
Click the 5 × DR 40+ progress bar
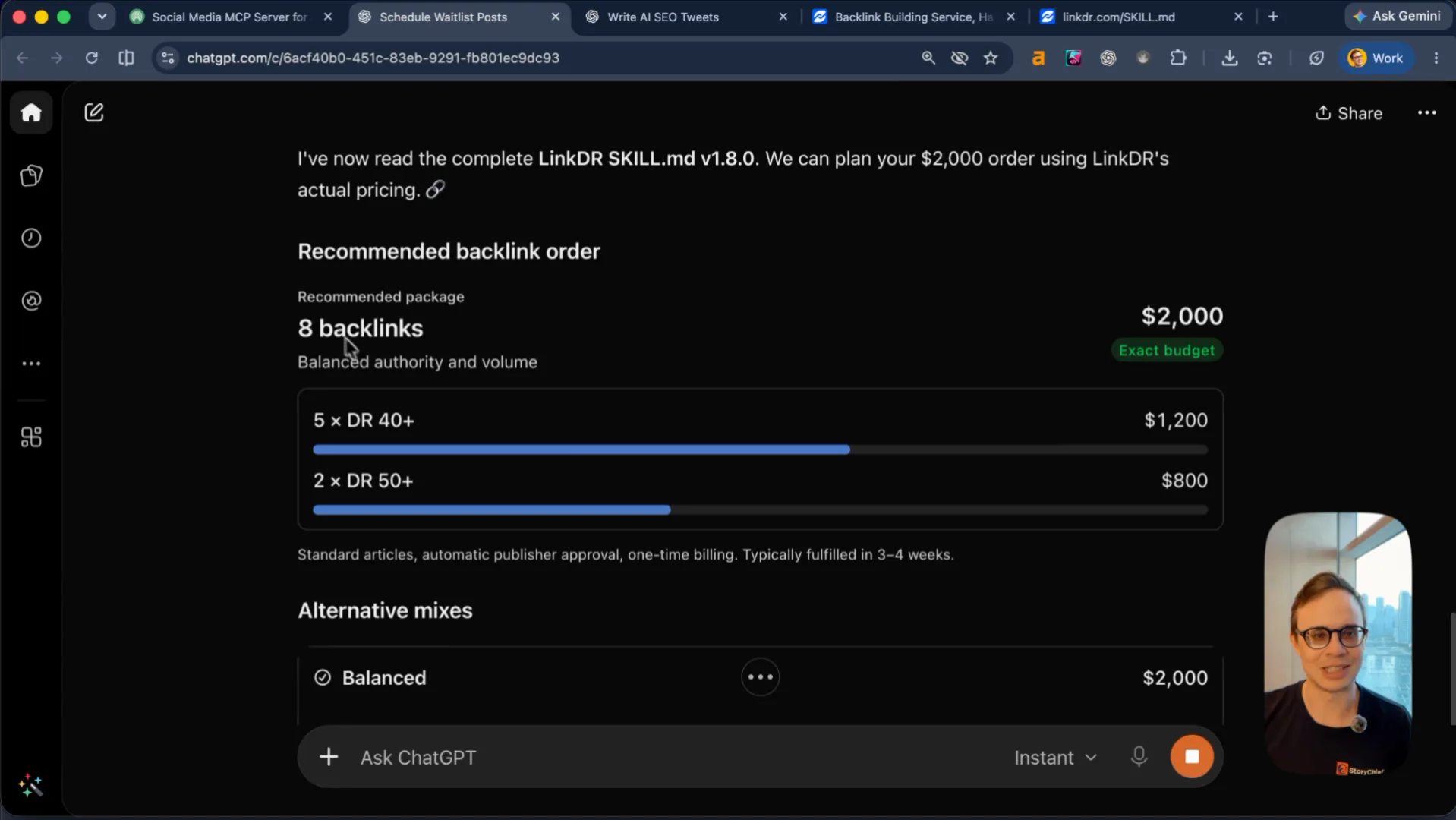point(760,449)
